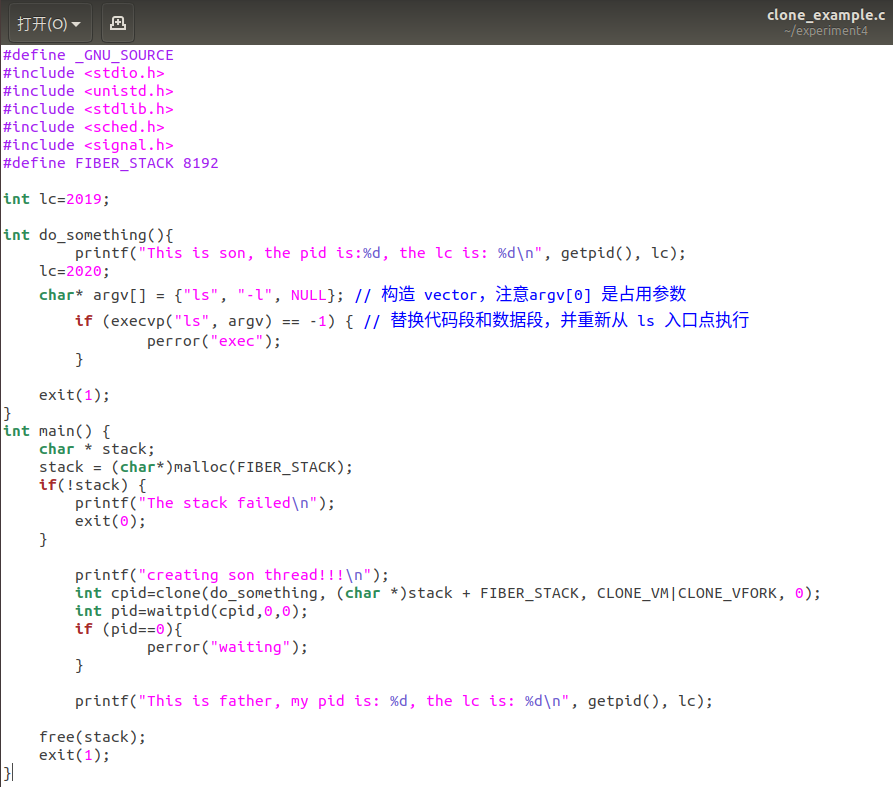Click the 'This is father' printf line
Viewport: 893px width, 787px height.
point(394,701)
